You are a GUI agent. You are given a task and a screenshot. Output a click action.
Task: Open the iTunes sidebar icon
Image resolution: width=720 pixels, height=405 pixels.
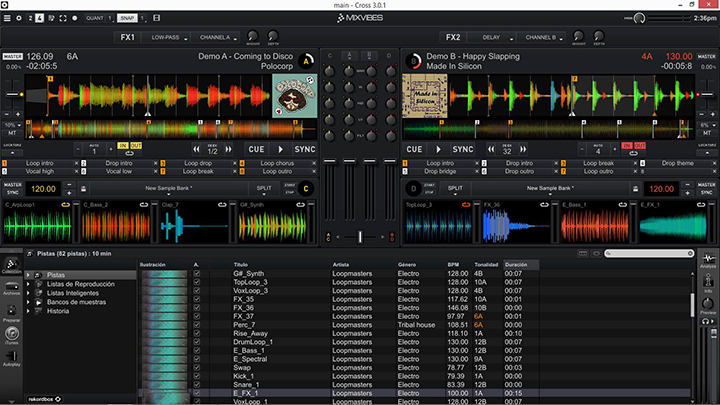point(11,335)
